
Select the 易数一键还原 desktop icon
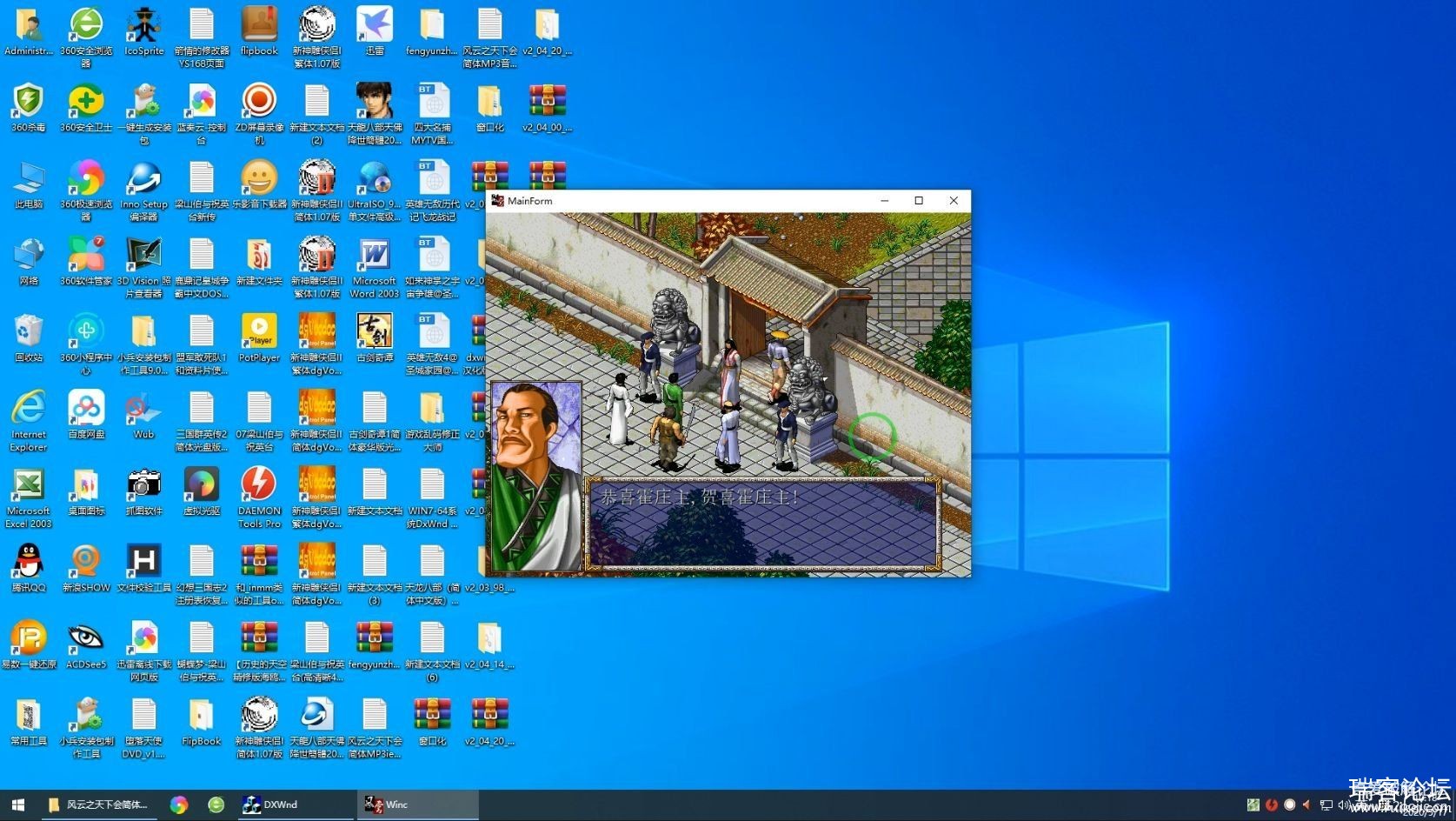pyautogui.click(x=29, y=644)
